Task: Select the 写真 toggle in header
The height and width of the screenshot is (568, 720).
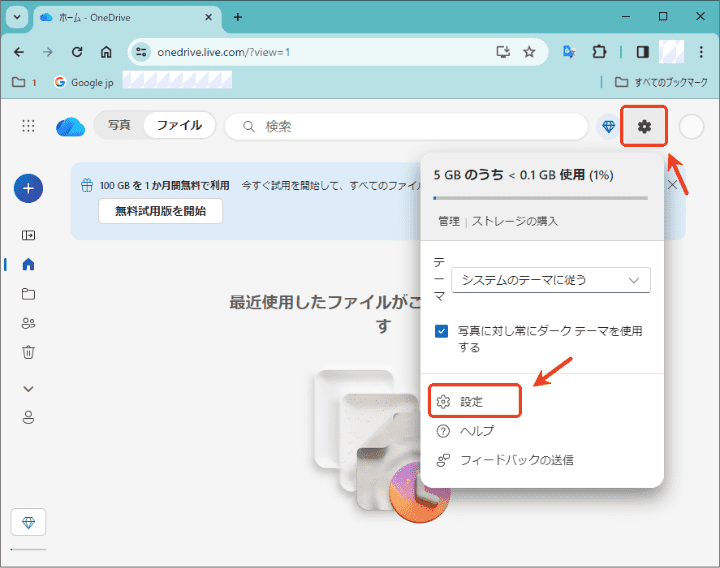Action: tap(119, 126)
